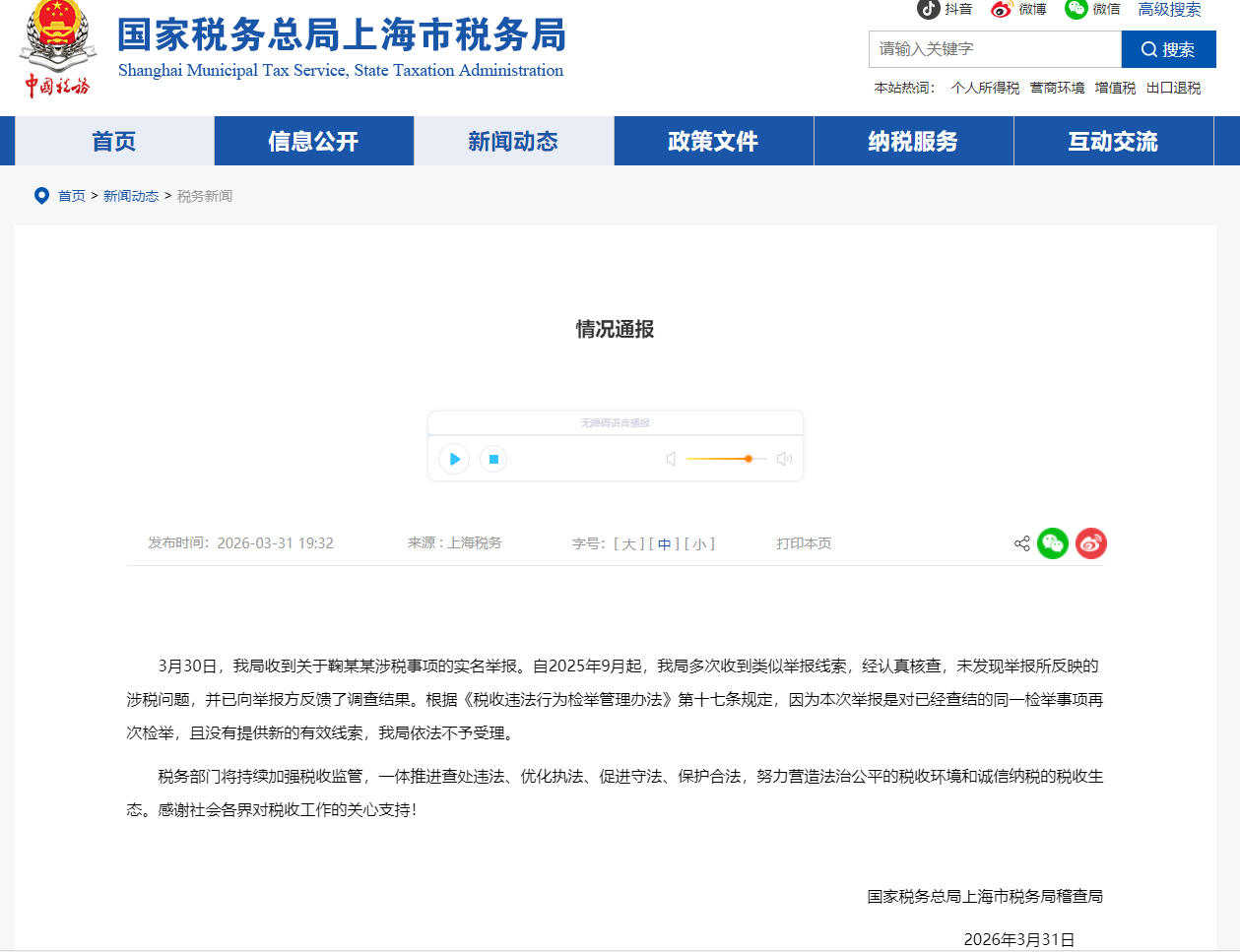Click the 打印本页 print link

pos(804,543)
